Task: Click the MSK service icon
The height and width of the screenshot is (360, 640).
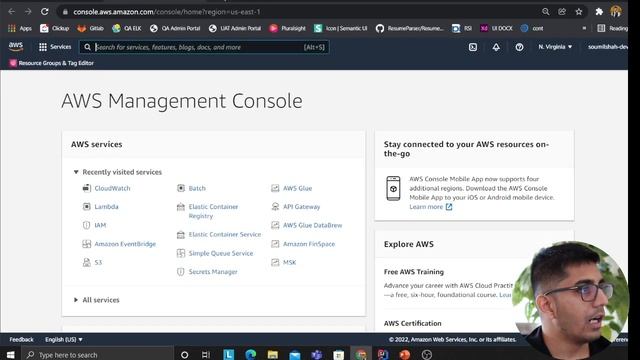Action: pyautogui.click(x=275, y=262)
